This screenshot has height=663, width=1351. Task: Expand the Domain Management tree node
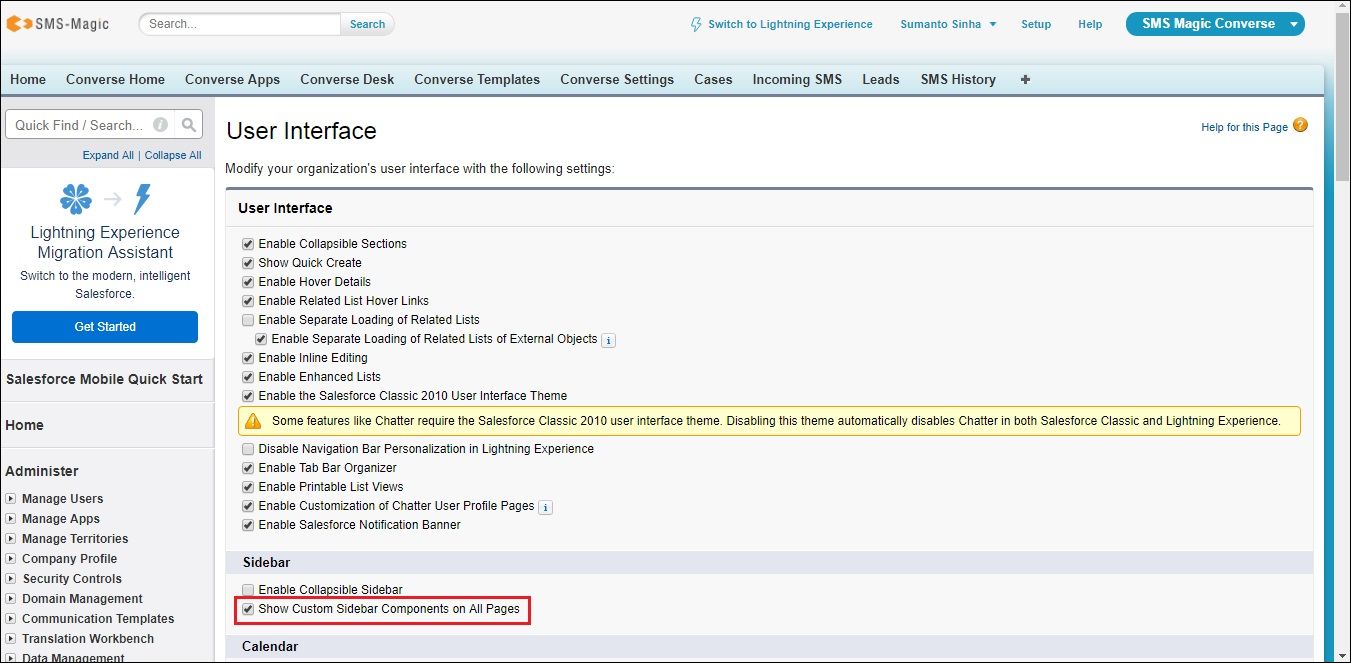11,598
